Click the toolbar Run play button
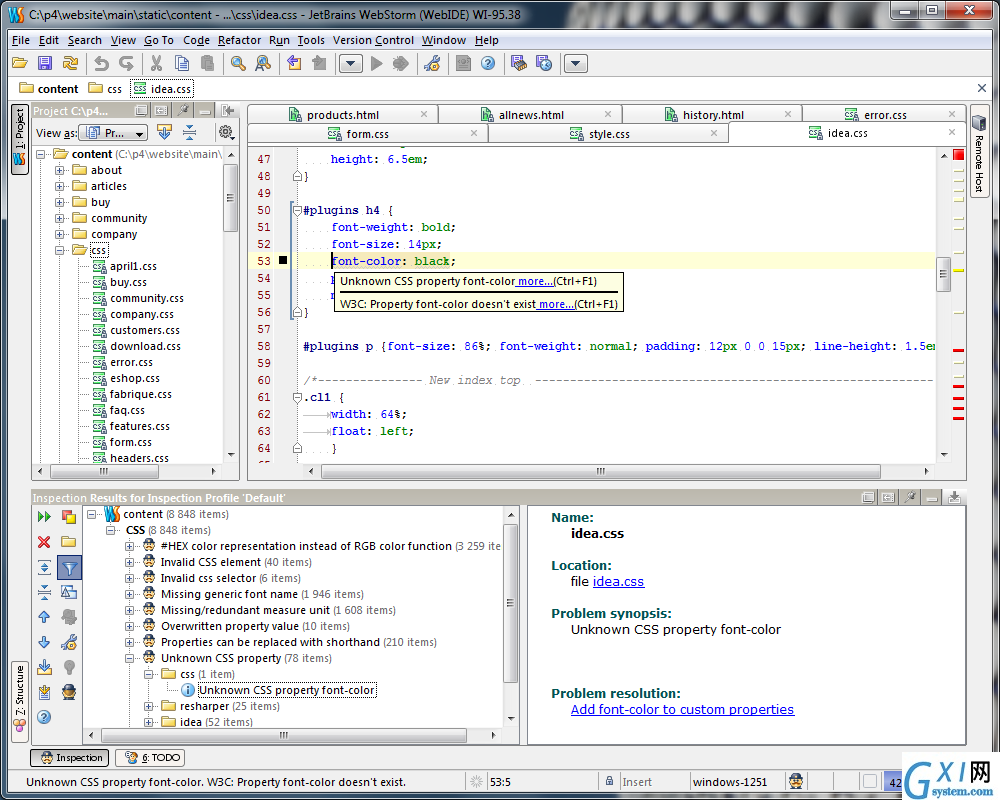The image size is (1000, 800). click(x=377, y=63)
